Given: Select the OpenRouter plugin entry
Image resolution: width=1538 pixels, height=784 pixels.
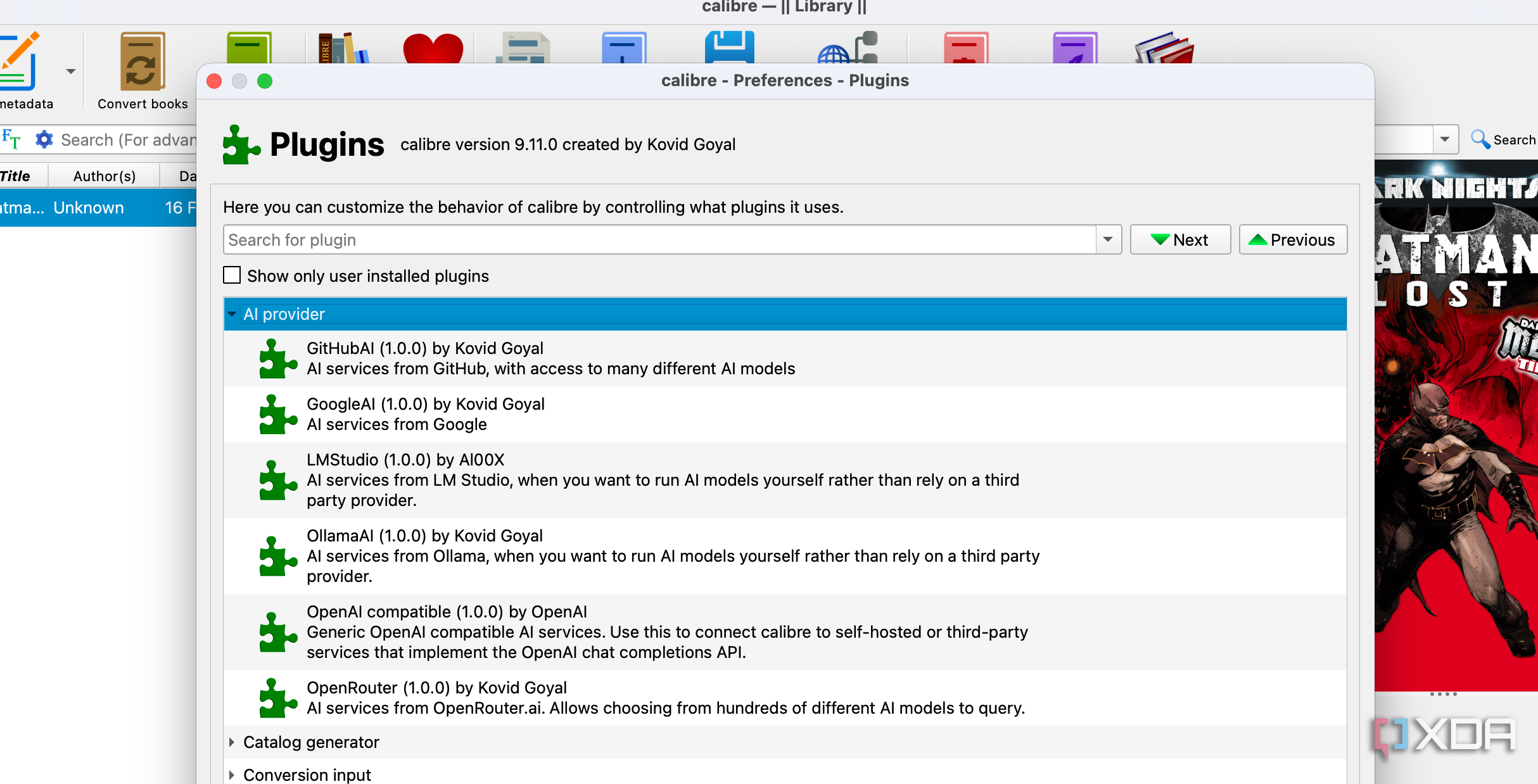Looking at the screenshot, I should (x=785, y=698).
